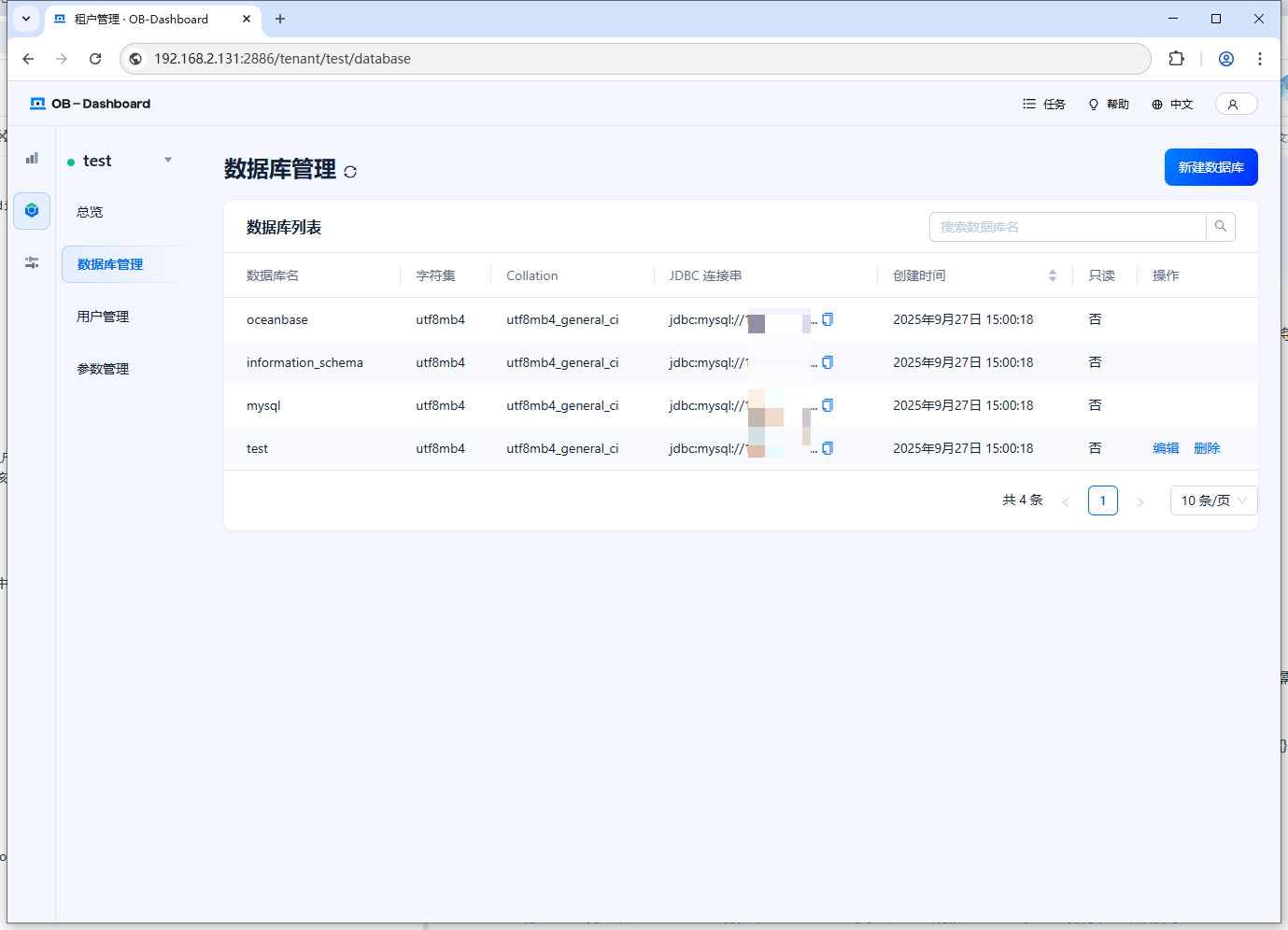This screenshot has width=1288, height=930.
Task: Reload the browser page
Action: [x=95, y=59]
